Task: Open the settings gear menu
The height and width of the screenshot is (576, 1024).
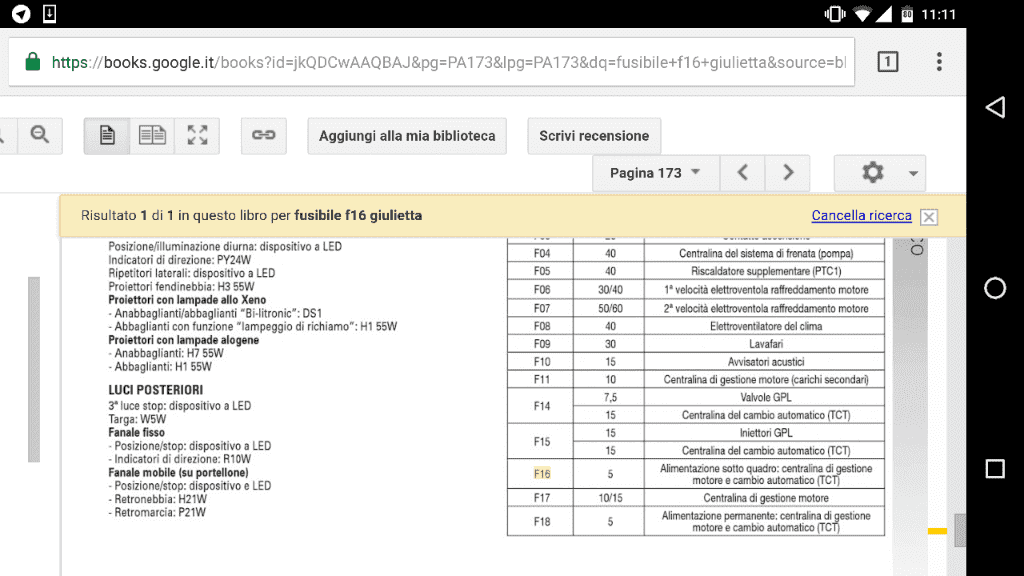Action: 880,173
